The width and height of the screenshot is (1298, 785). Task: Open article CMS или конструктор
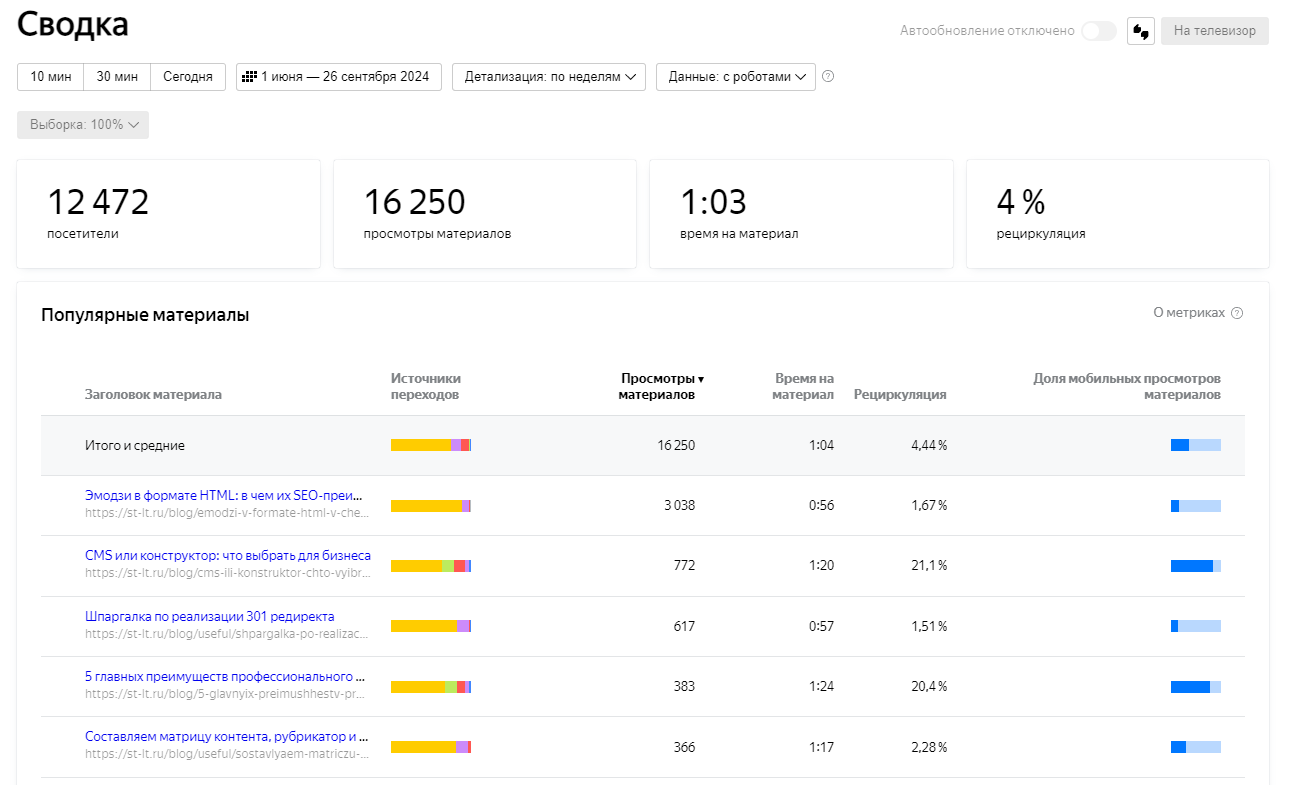(228, 555)
